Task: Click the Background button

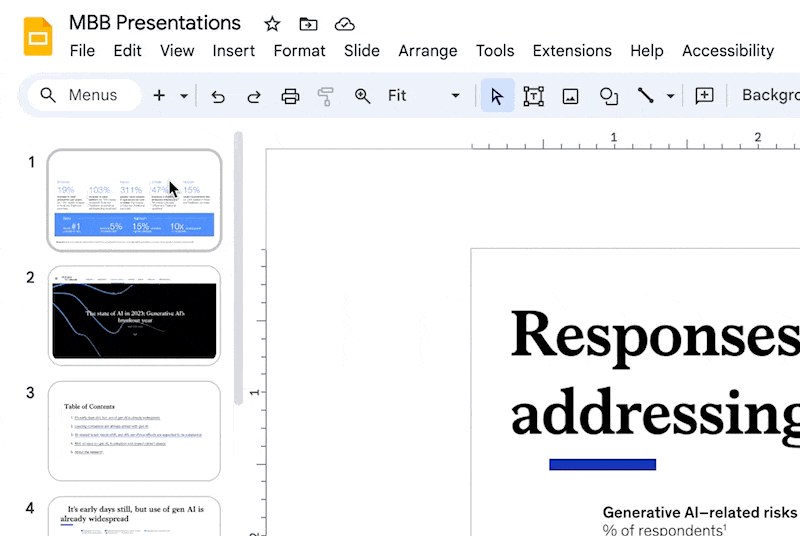Action: (x=770, y=95)
